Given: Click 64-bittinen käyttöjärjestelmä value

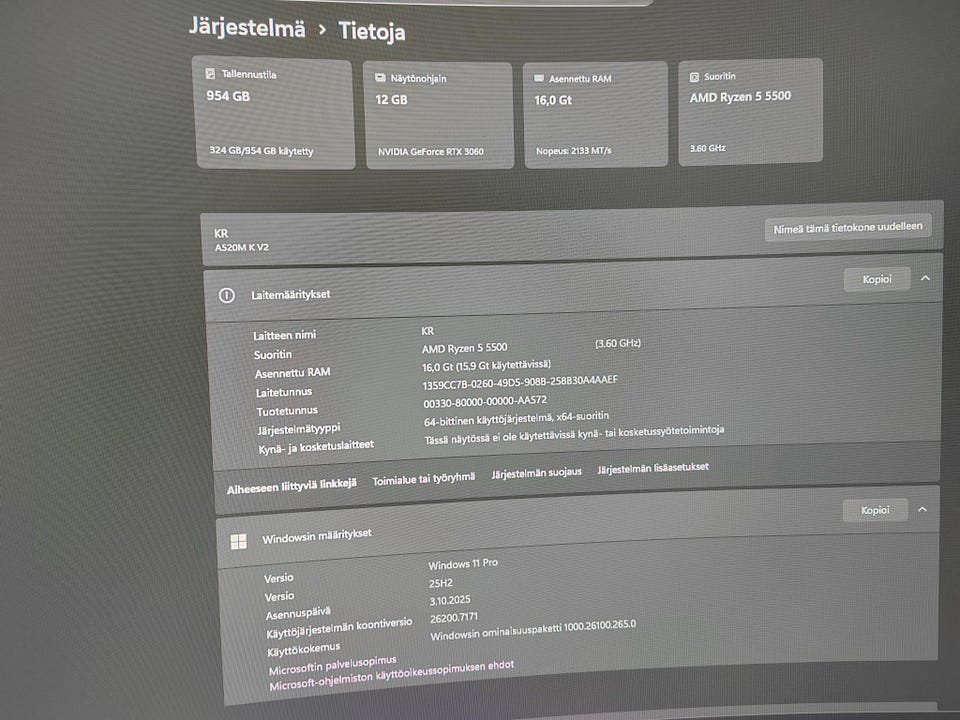Looking at the screenshot, I should coord(516,419).
